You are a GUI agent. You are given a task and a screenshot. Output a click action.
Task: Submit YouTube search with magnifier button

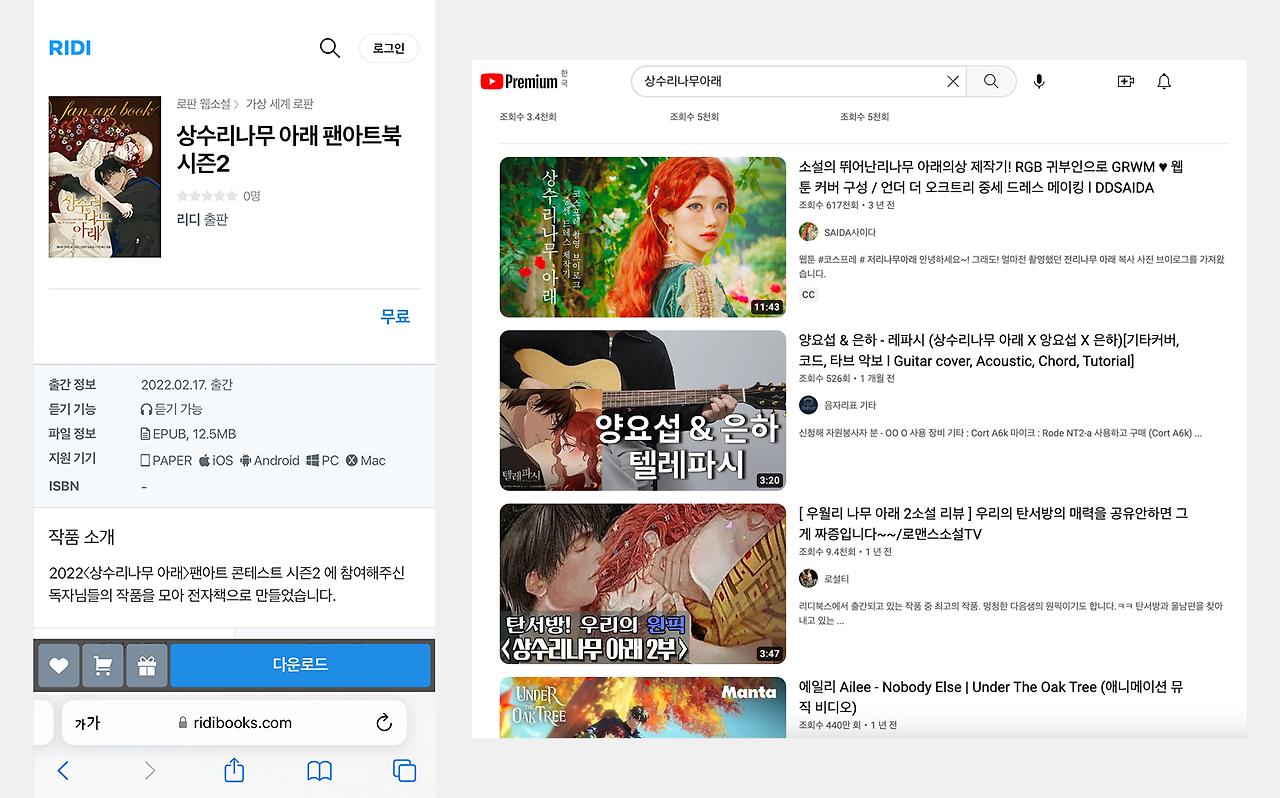click(991, 81)
